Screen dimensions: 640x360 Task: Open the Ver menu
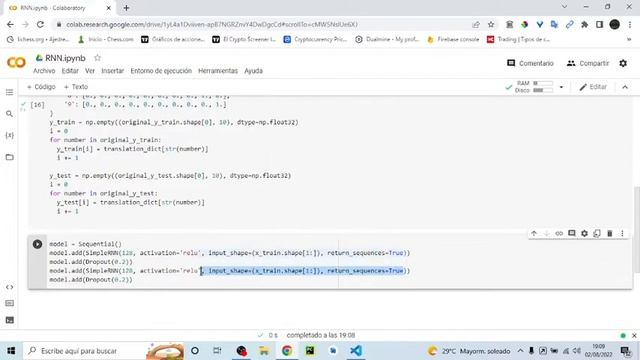click(x=90, y=71)
